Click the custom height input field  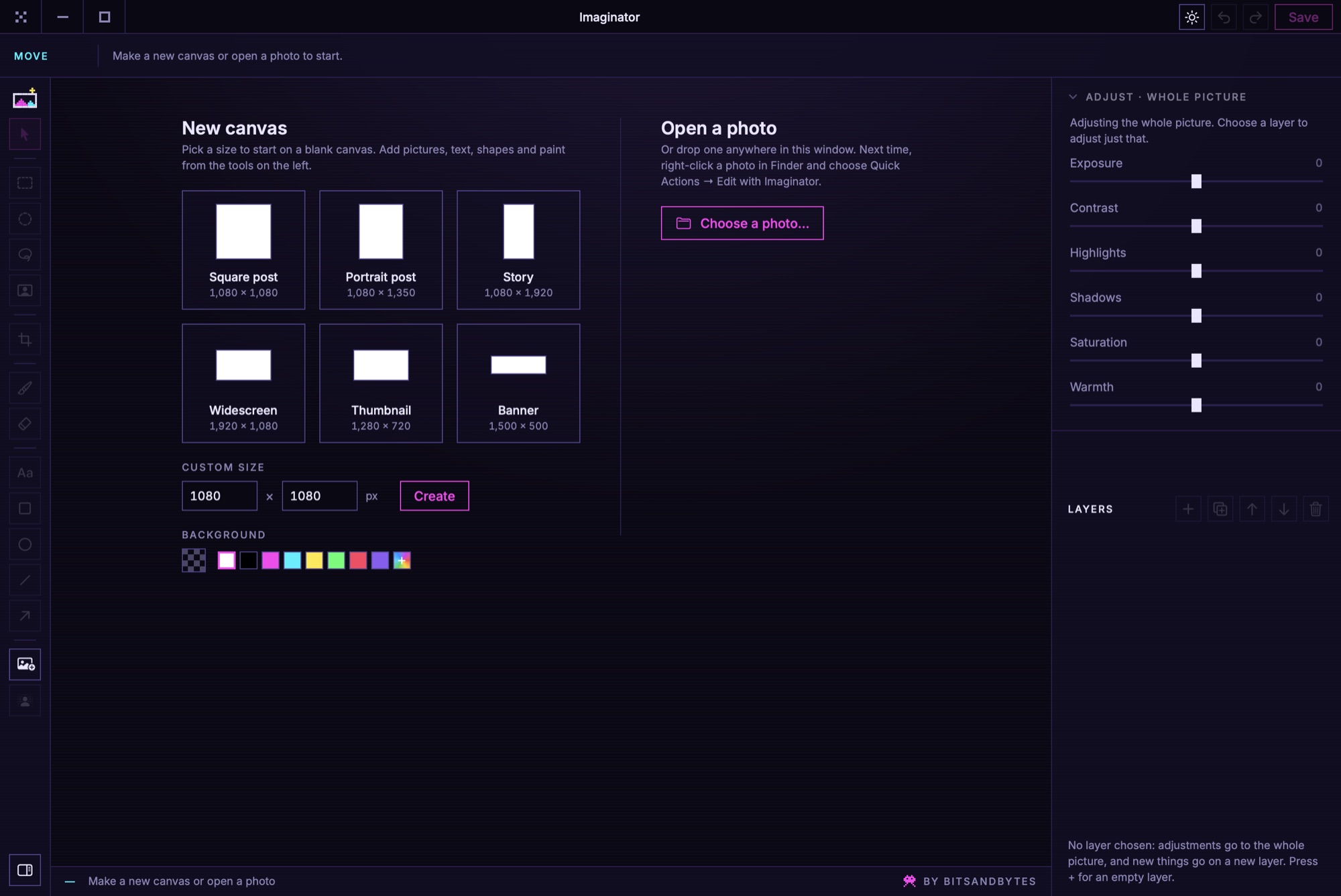(320, 496)
